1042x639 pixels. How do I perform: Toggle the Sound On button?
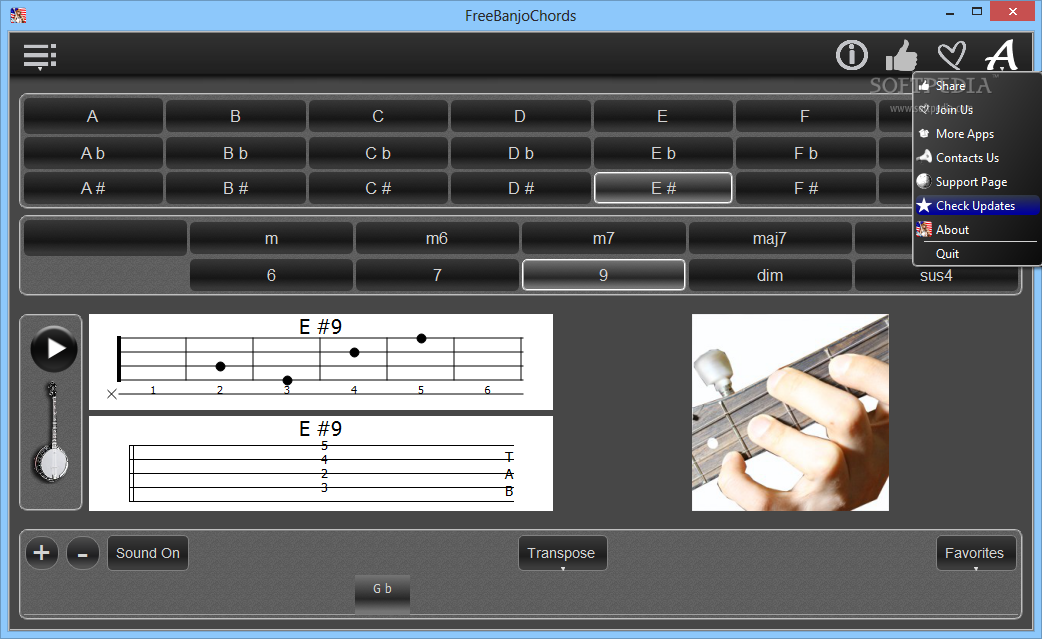pyautogui.click(x=148, y=553)
